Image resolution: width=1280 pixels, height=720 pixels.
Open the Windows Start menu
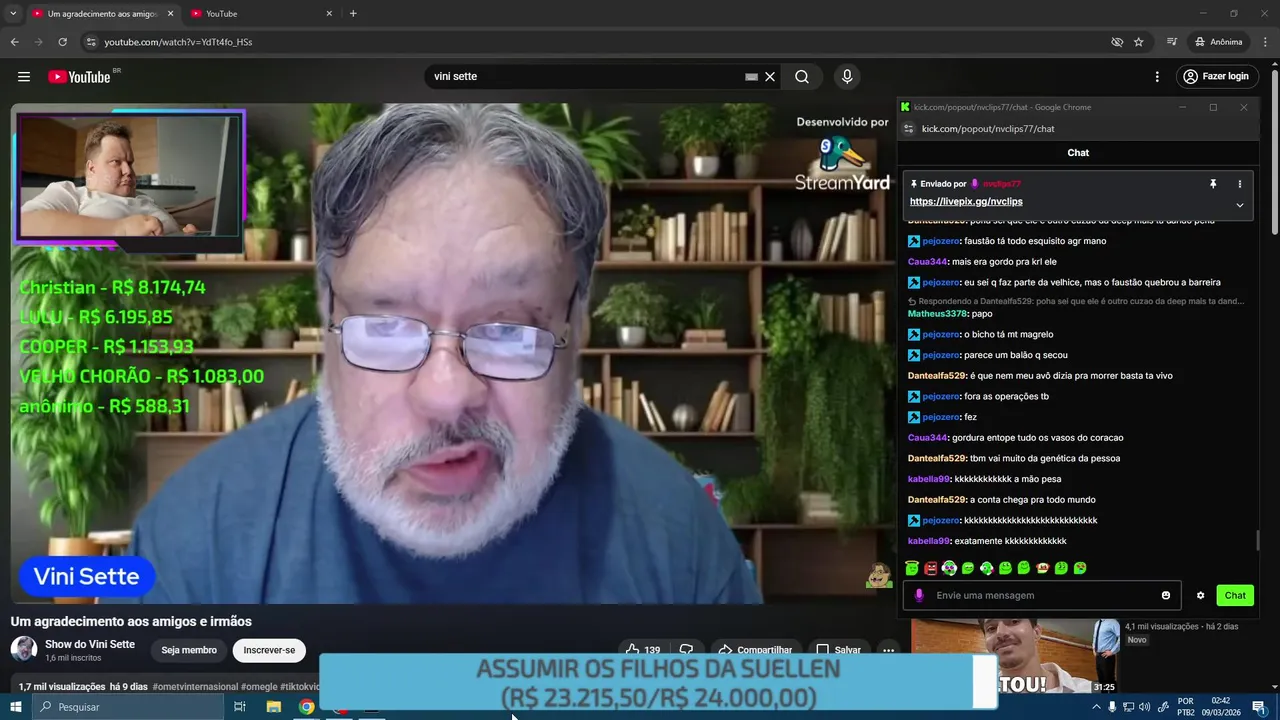pos(15,707)
